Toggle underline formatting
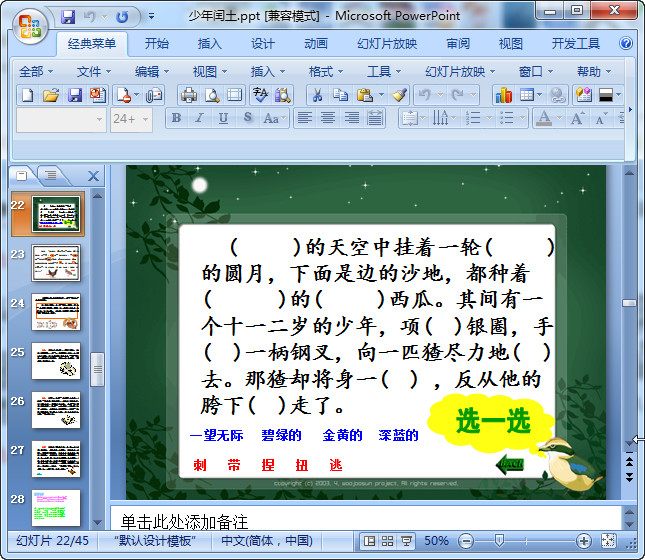The width and height of the screenshot is (645, 560). (223, 119)
